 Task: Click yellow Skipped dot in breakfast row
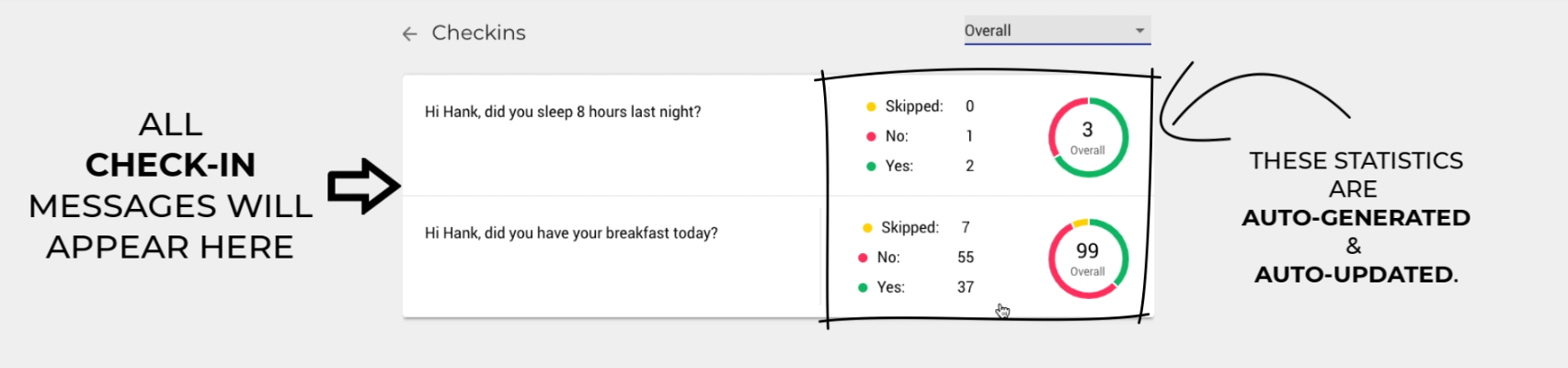[867, 228]
